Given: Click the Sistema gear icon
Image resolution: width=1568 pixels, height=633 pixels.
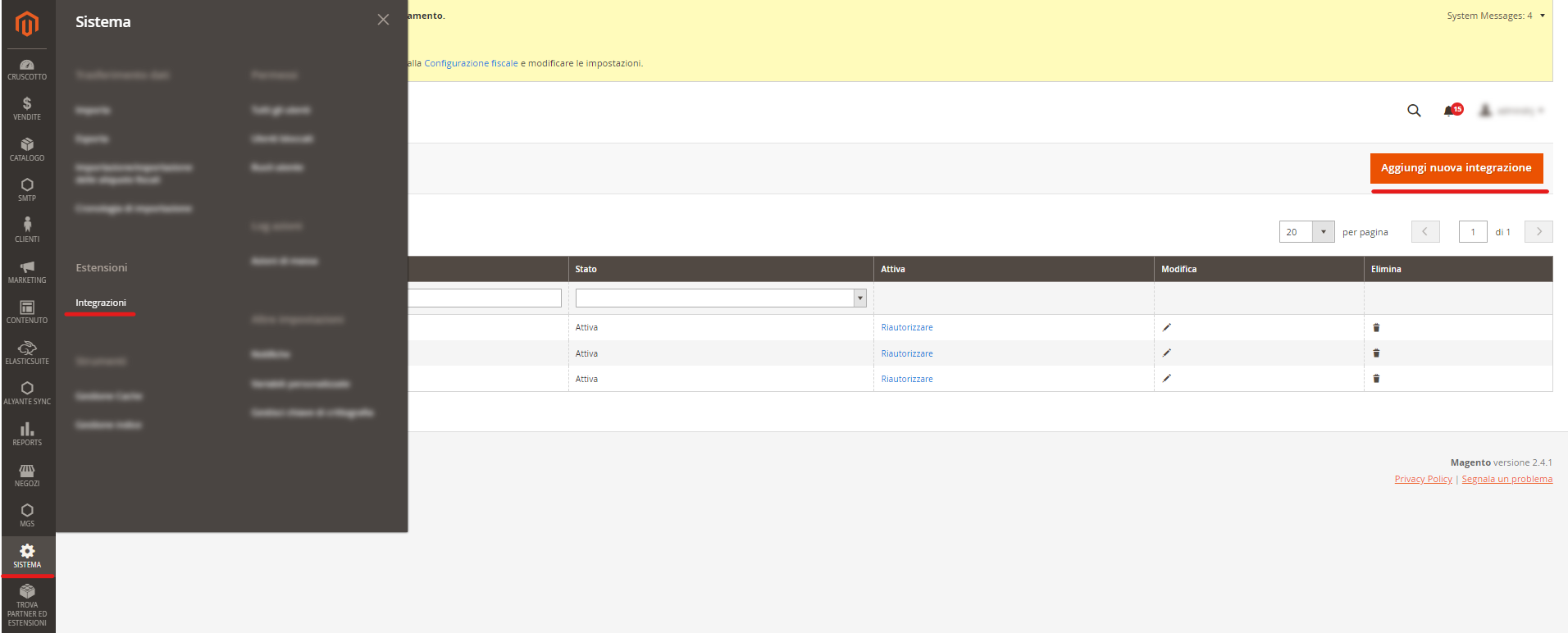Looking at the screenshot, I should point(27,551).
